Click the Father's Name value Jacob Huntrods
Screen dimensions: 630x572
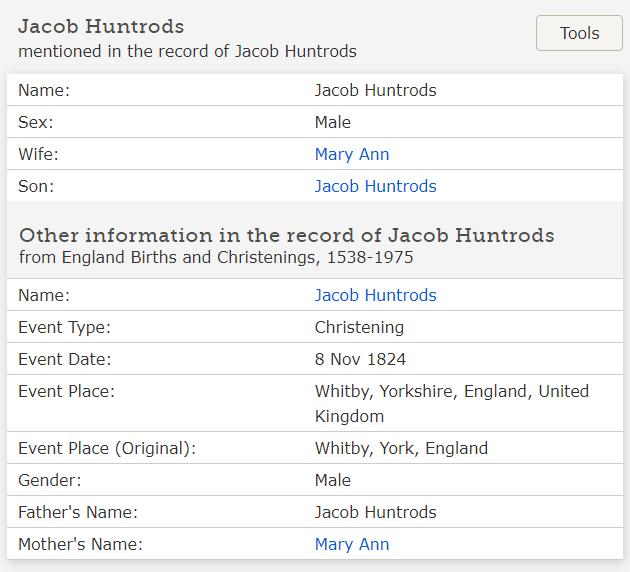pos(375,512)
